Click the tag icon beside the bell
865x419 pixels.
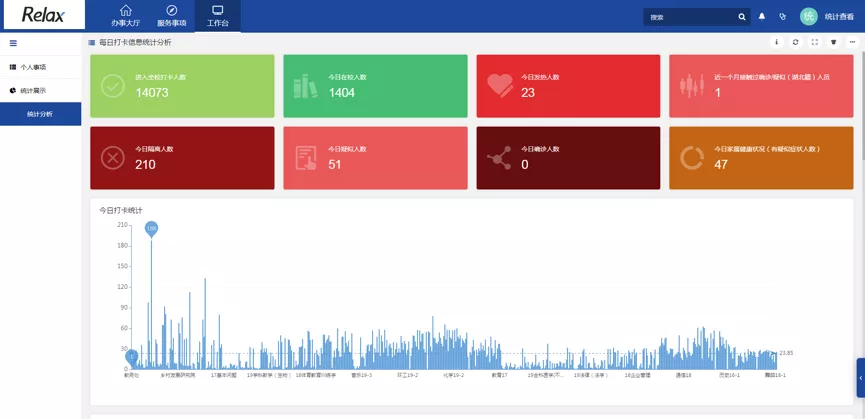782,17
